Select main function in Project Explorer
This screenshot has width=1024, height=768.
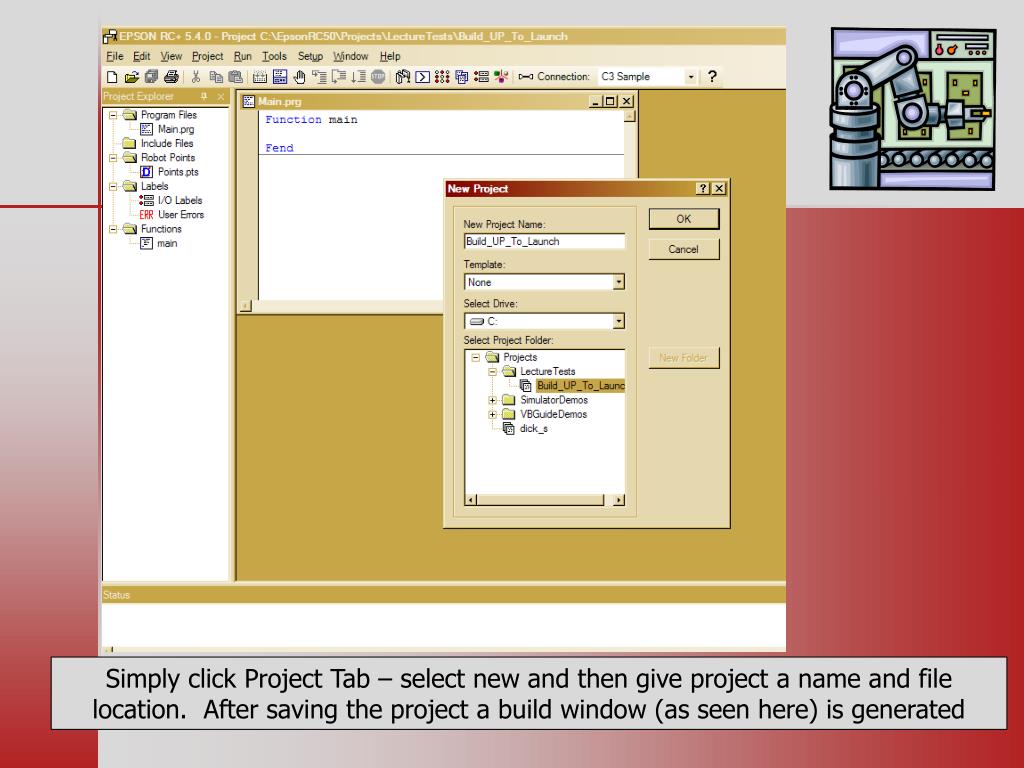[x=159, y=244]
